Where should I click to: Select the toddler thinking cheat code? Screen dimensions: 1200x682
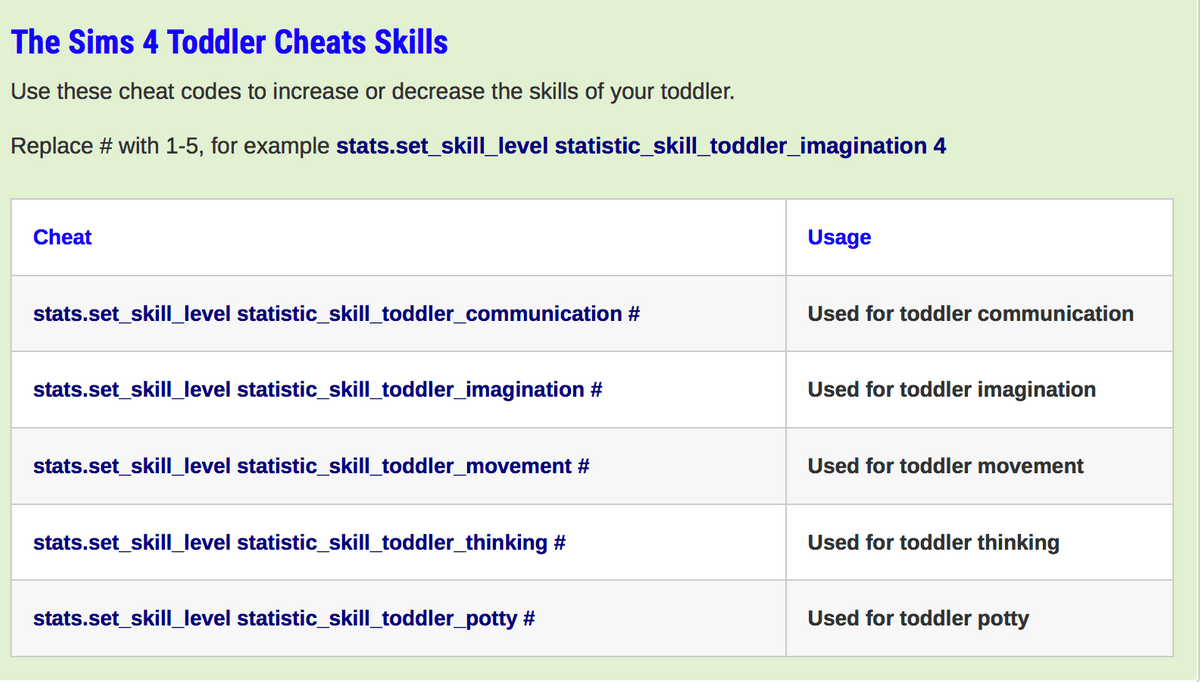(x=300, y=542)
